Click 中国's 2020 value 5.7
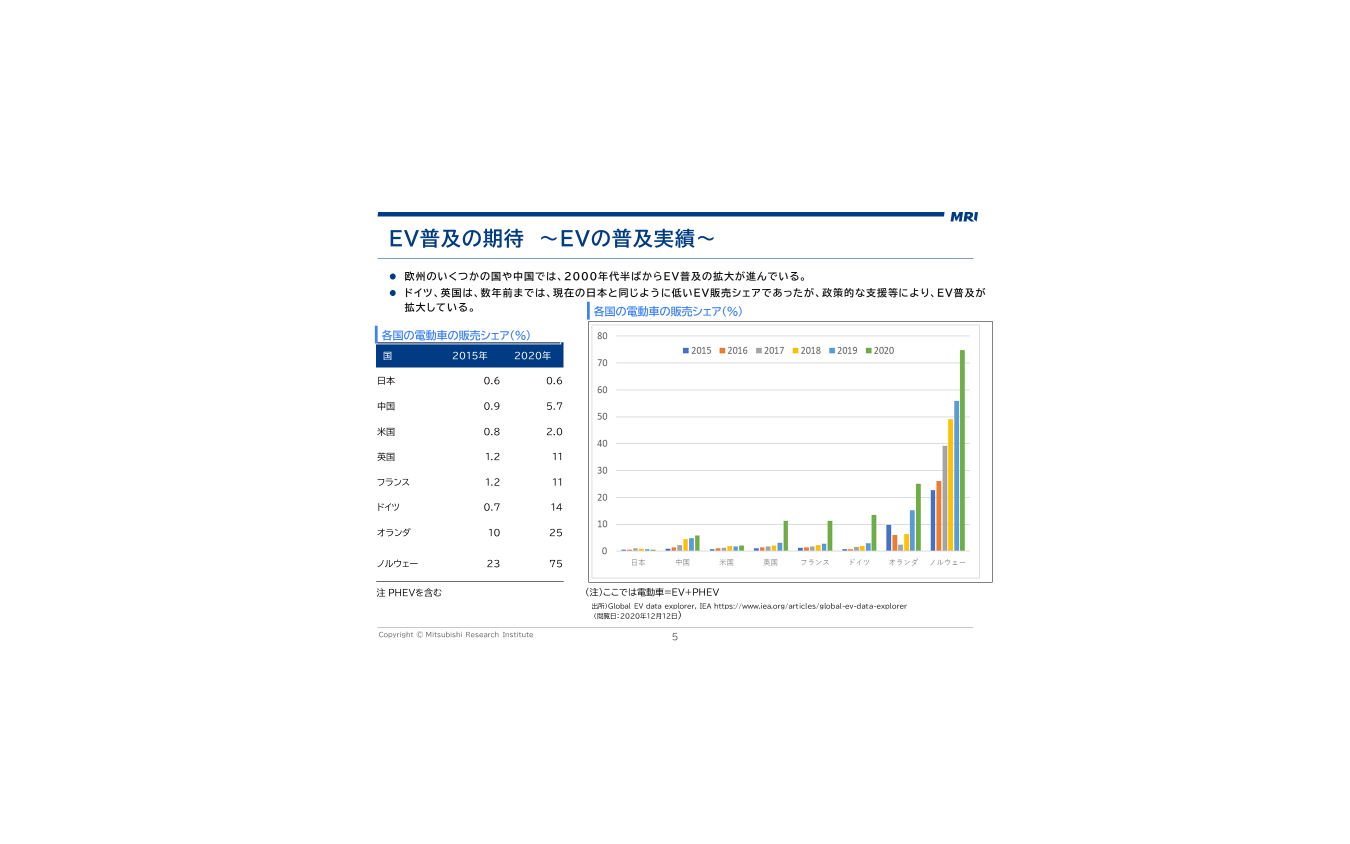The height and width of the screenshot is (844, 1350). 554,406
